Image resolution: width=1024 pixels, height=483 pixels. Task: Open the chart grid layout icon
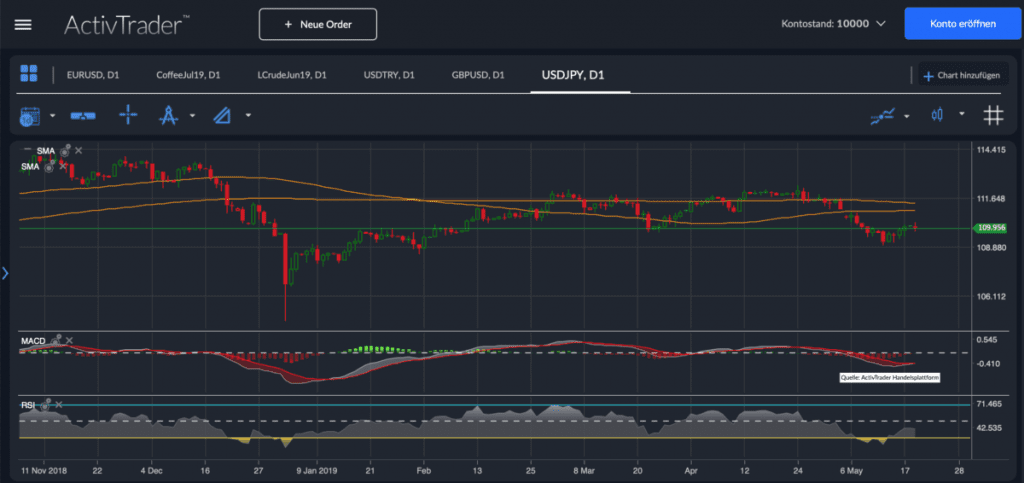29,74
